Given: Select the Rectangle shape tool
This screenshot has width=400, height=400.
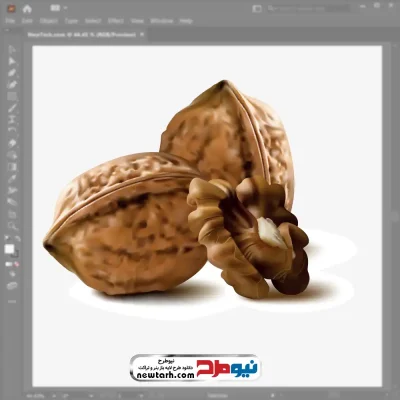Looking at the screenshot, I should (x=12, y=96).
